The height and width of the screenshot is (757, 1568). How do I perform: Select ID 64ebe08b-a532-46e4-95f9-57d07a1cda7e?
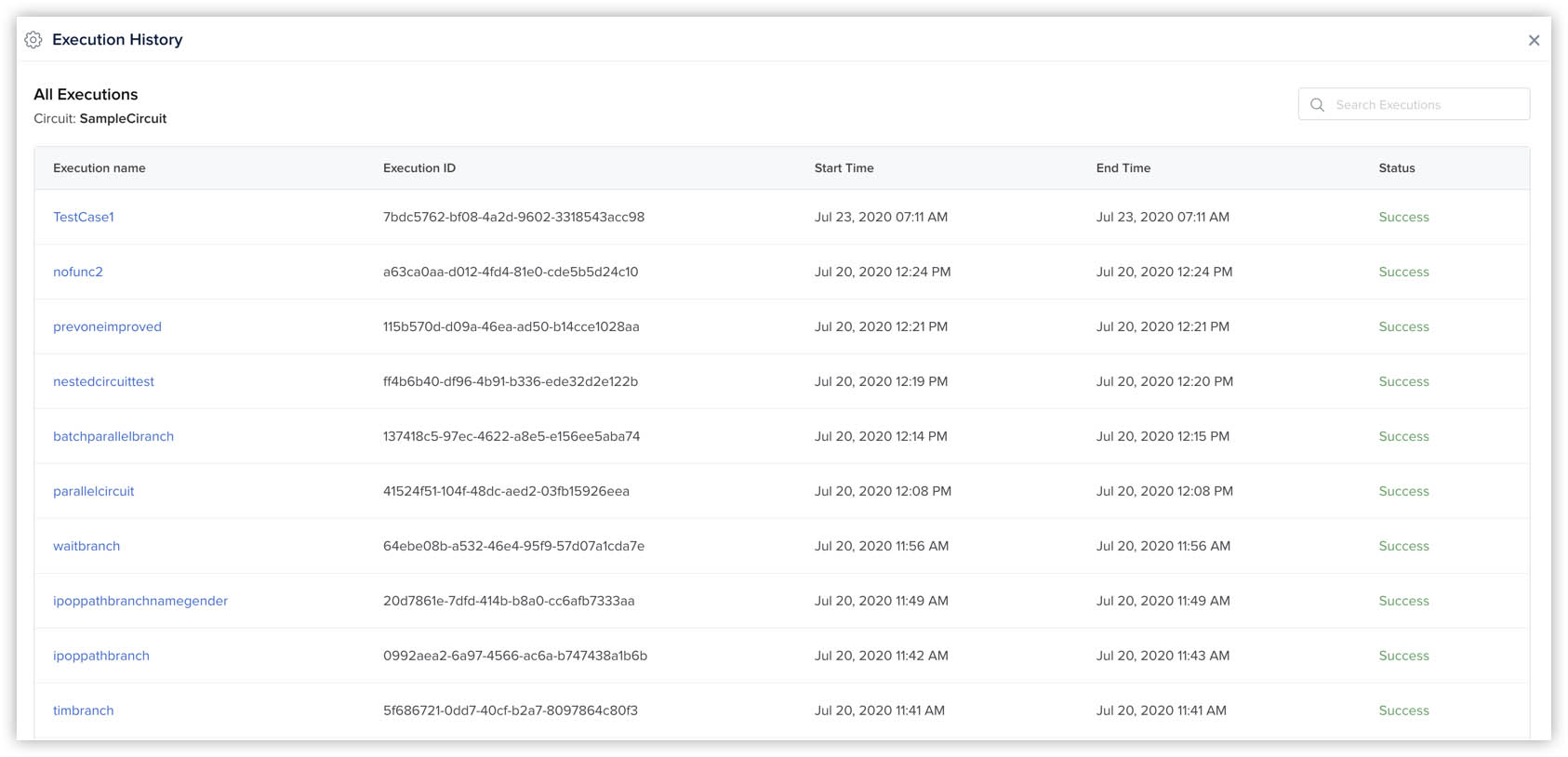[x=513, y=546]
